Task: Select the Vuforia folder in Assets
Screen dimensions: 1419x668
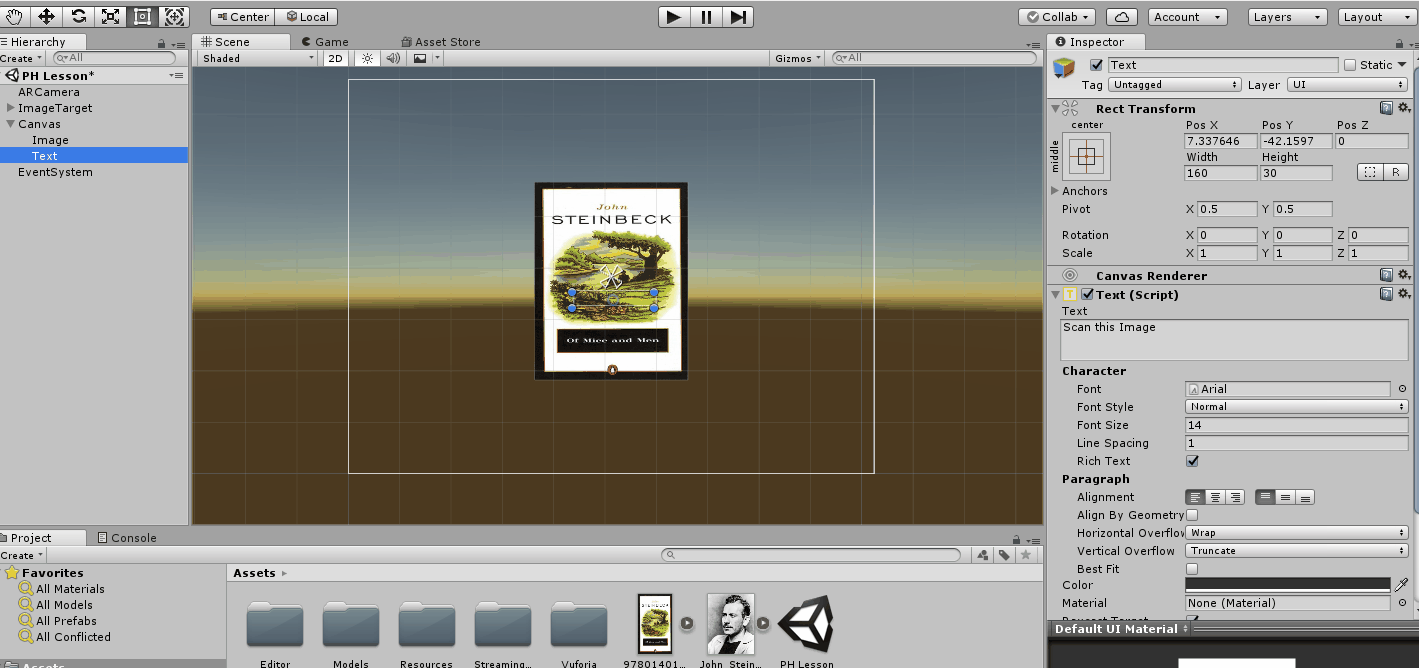Action: 579,625
